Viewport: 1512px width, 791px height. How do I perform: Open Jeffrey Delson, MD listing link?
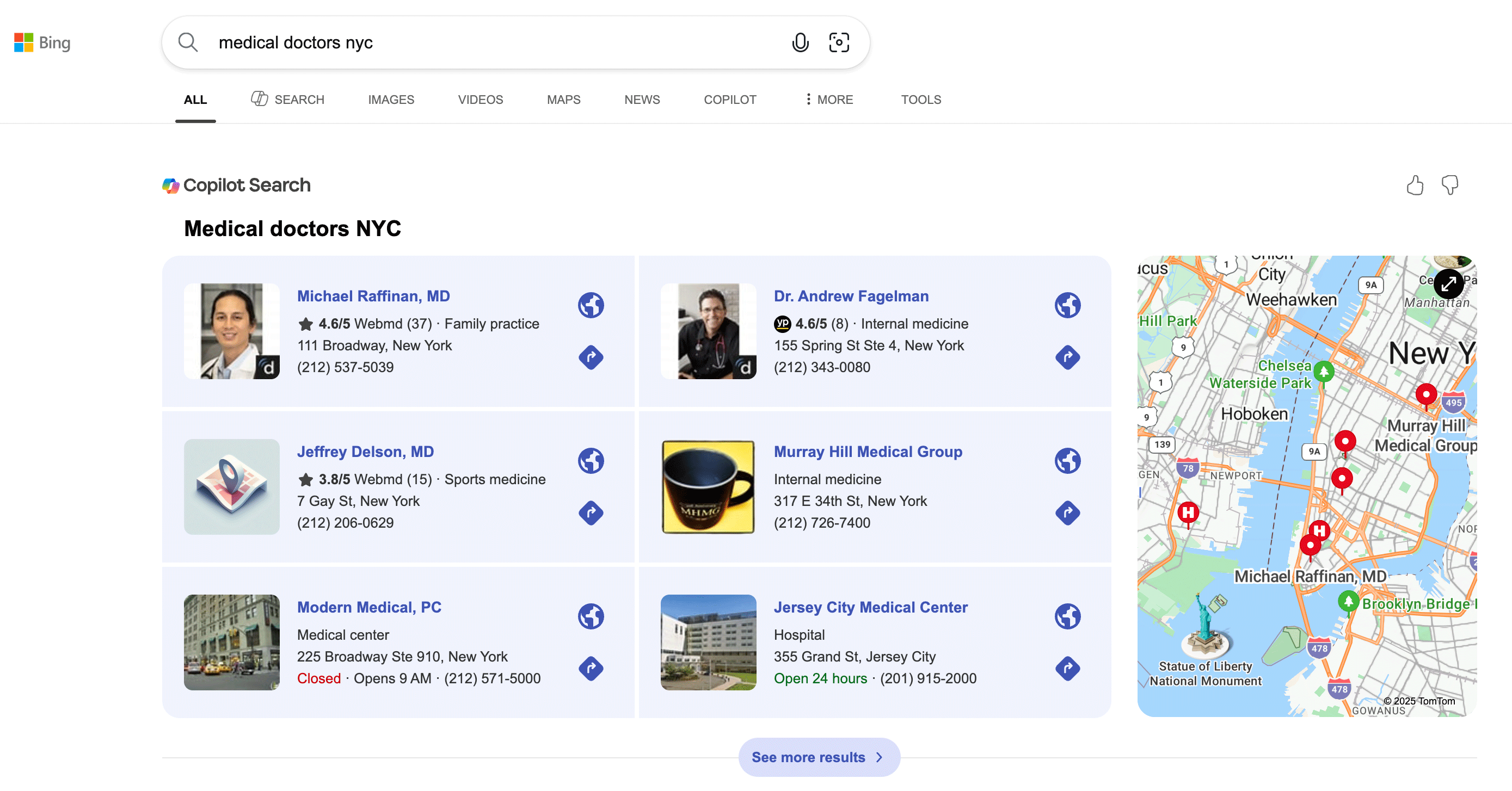(365, 452)
